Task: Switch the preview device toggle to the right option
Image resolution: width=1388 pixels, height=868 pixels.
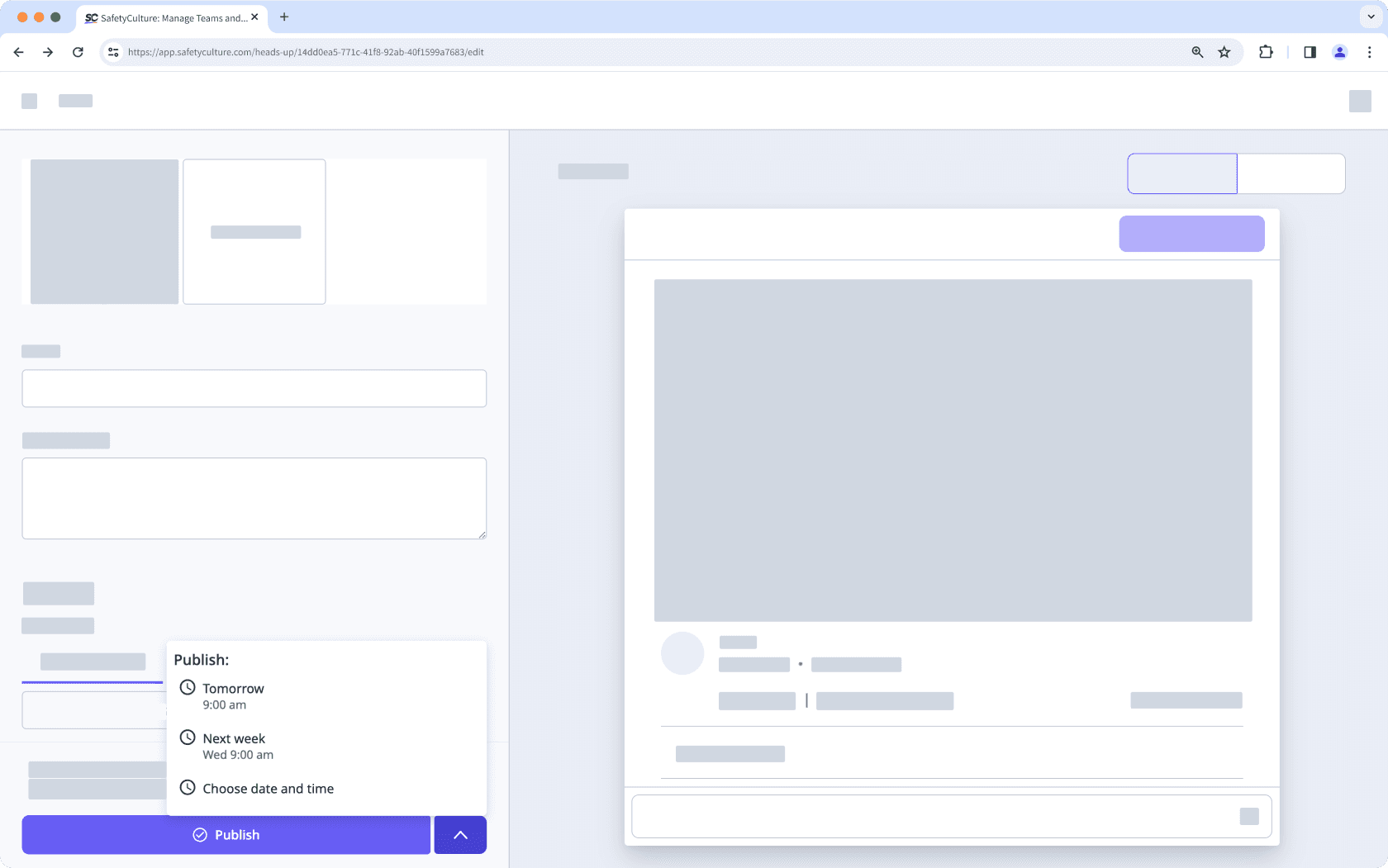Action: [x=1291, y=173]
